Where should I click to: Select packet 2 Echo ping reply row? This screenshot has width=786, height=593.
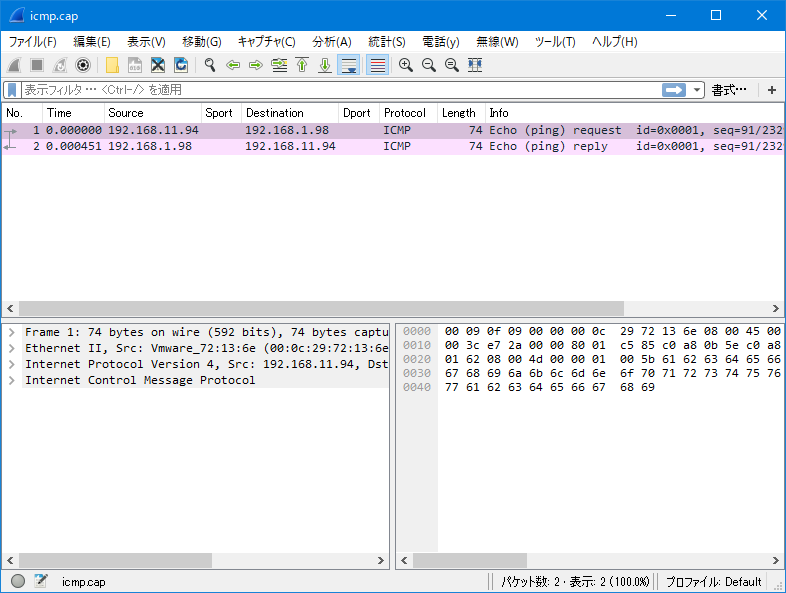pos(393,146)
